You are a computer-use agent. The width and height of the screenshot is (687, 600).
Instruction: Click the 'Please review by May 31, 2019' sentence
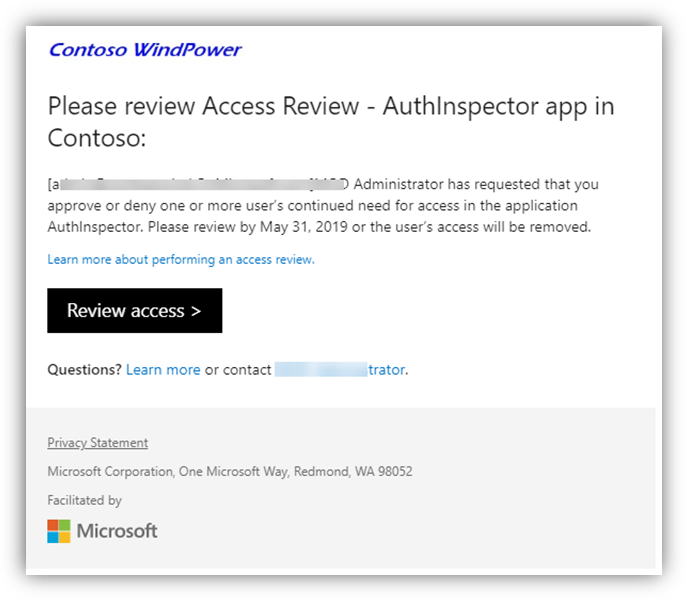tap(369, 227)
